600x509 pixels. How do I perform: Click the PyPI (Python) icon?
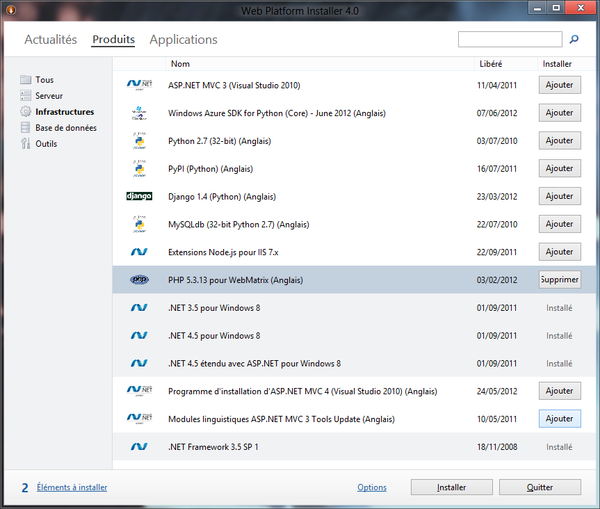coord(139,169)
